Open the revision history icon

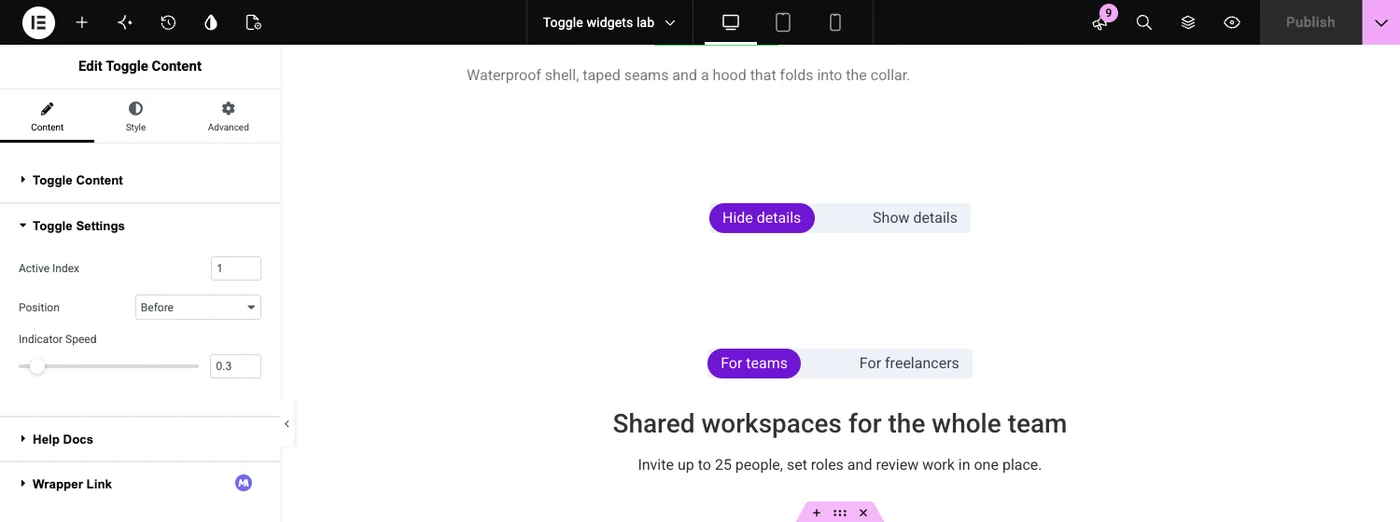[x=168, y=22]
